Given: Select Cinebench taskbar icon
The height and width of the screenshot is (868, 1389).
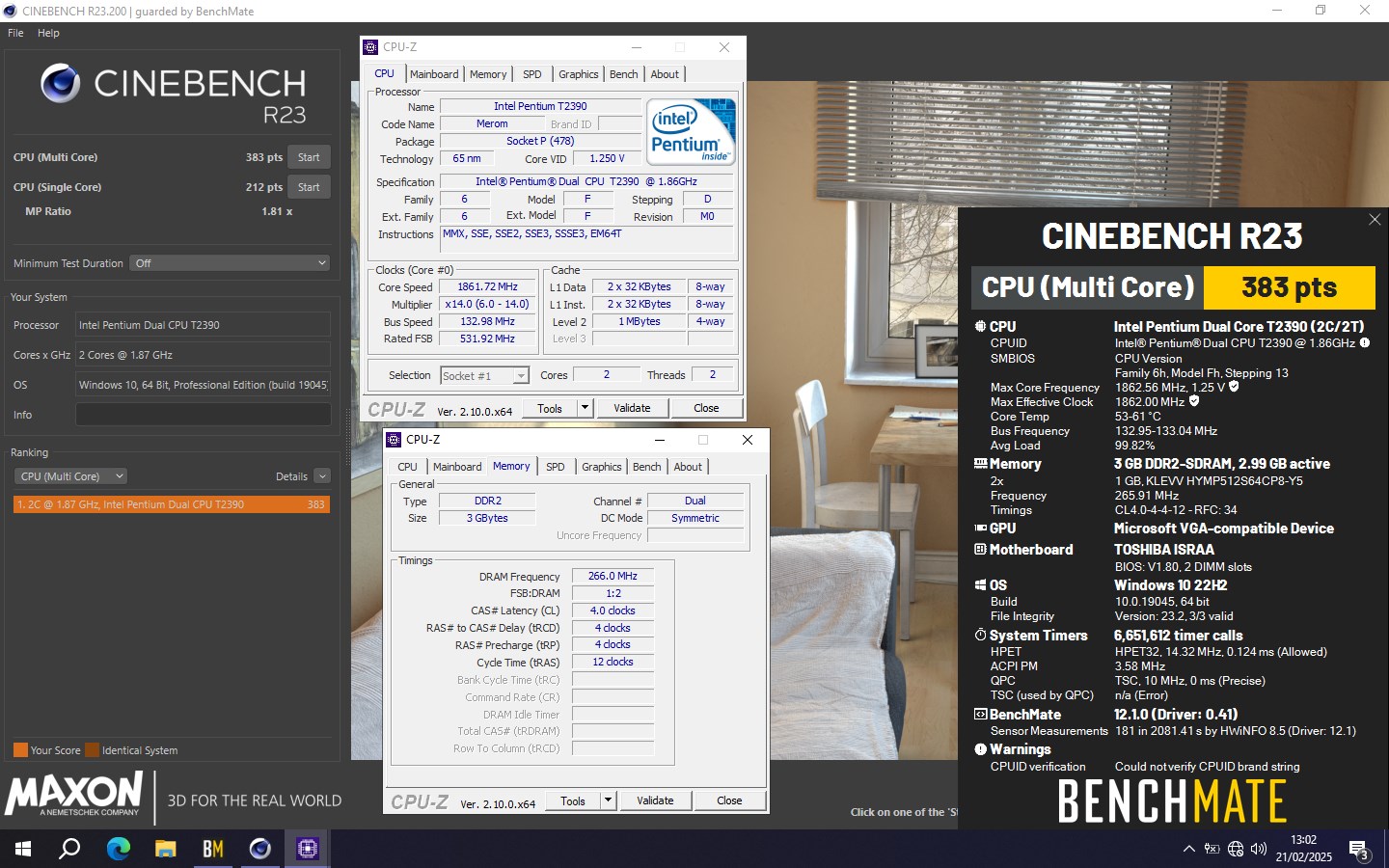Looking at the screenshot, I should 259,849.
